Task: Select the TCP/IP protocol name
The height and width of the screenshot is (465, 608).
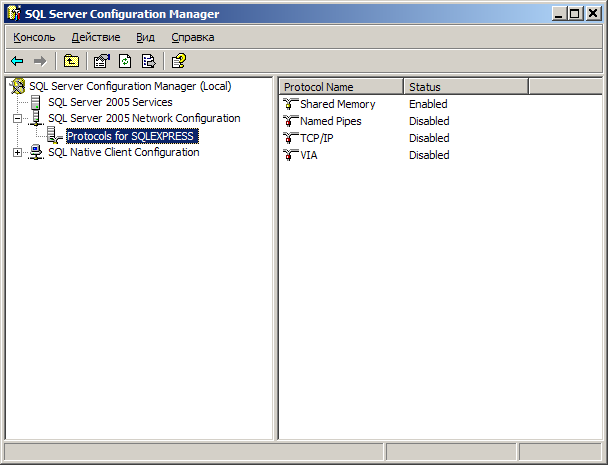Action: [317, 138]
